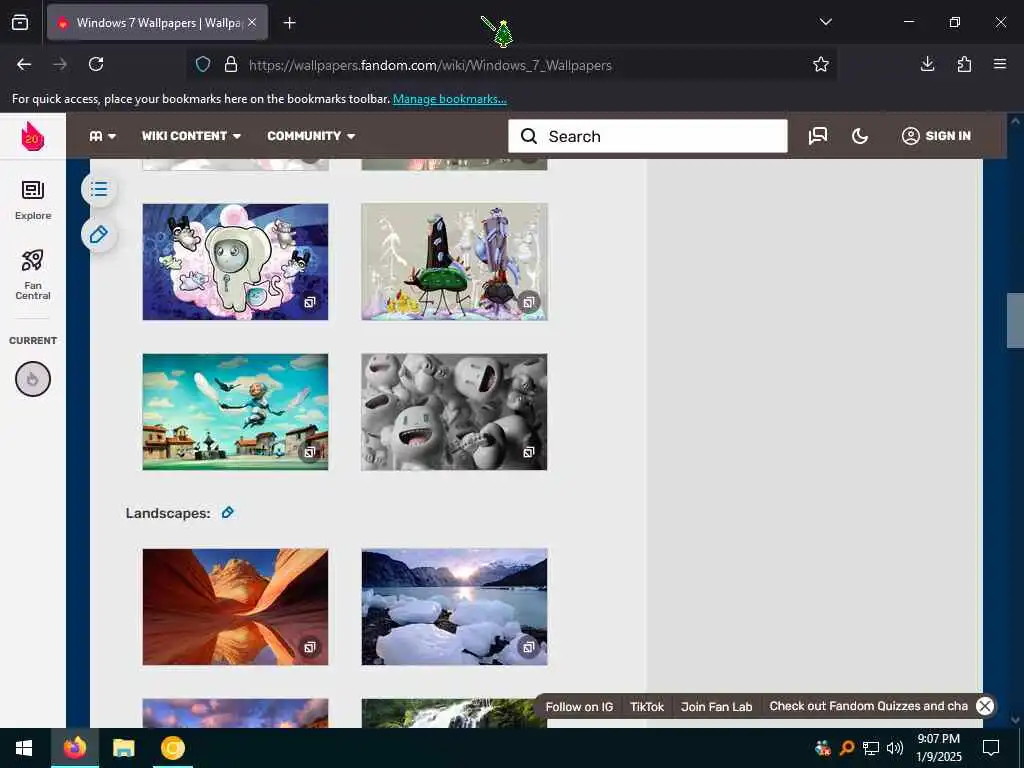Click the TikTok link in bottom bar
This screenshot has height=768, width=1024.
647,707
